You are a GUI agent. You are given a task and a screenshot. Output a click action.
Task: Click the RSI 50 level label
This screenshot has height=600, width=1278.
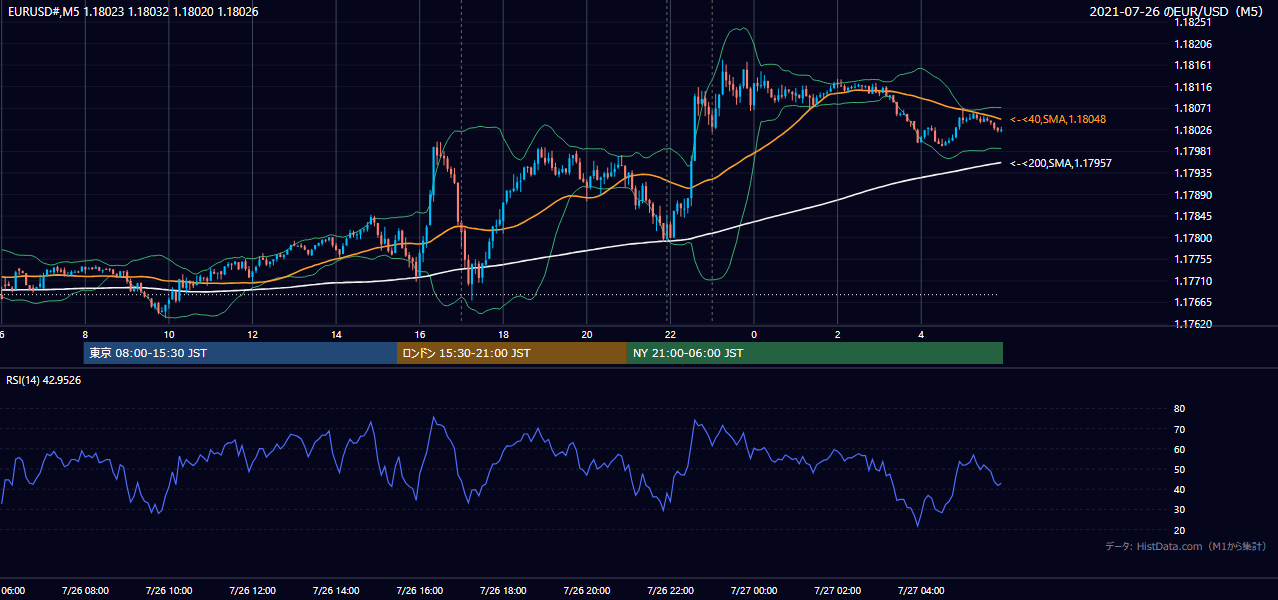click(1179, 469)
